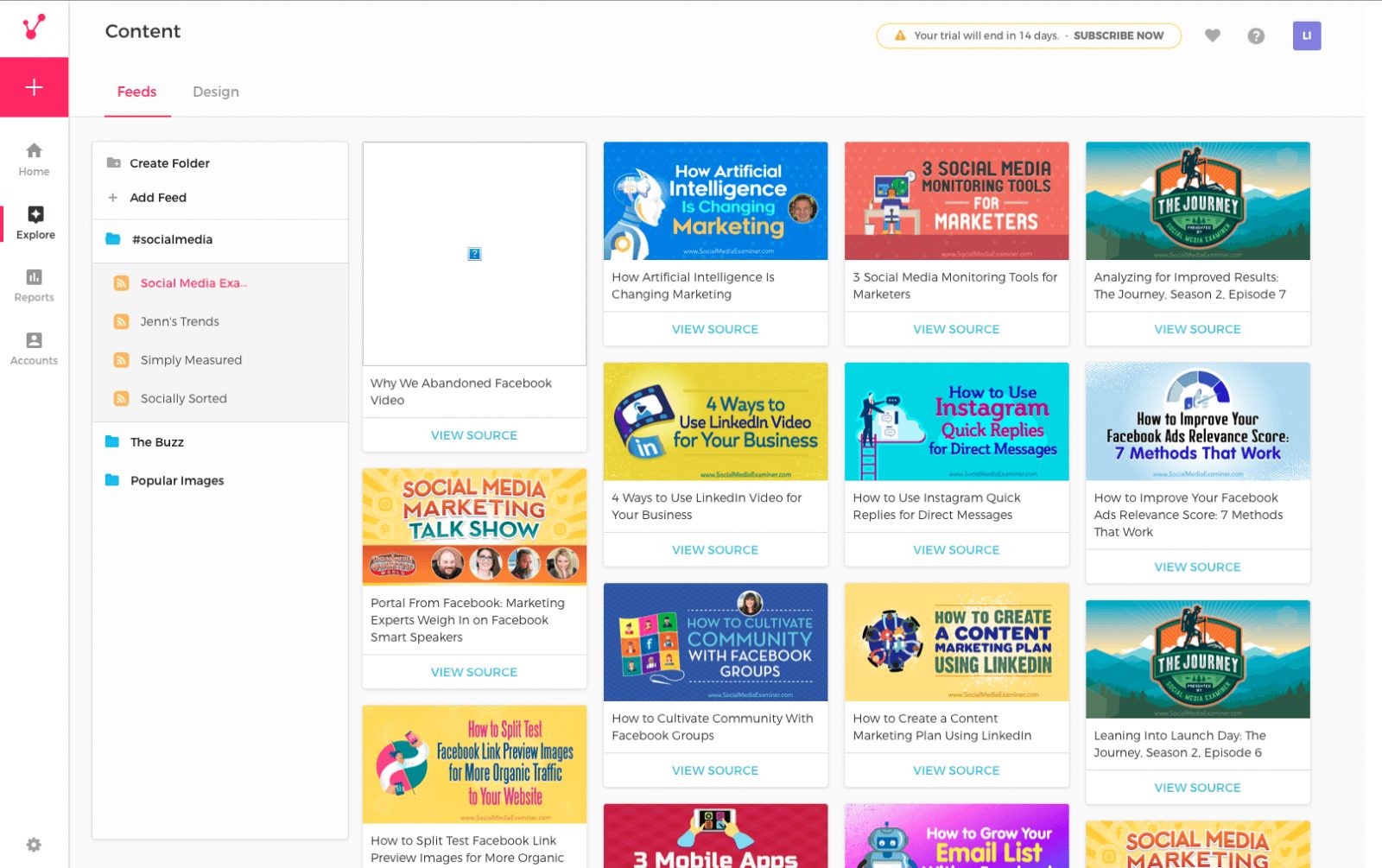Switch to the Feeds tab
Screen dimensions: 1382x868
(x=136, y=92)
